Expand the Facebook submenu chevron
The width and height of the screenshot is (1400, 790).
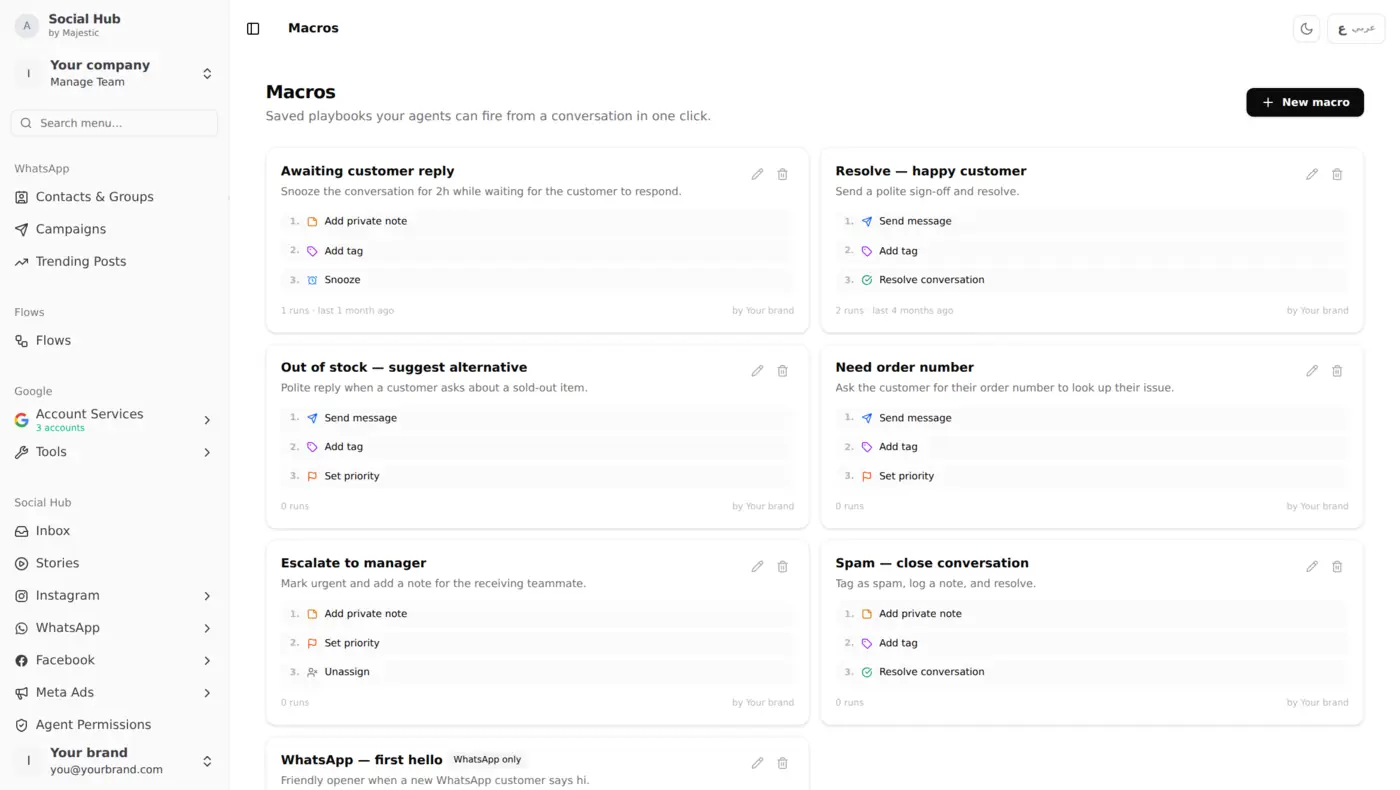207,660
